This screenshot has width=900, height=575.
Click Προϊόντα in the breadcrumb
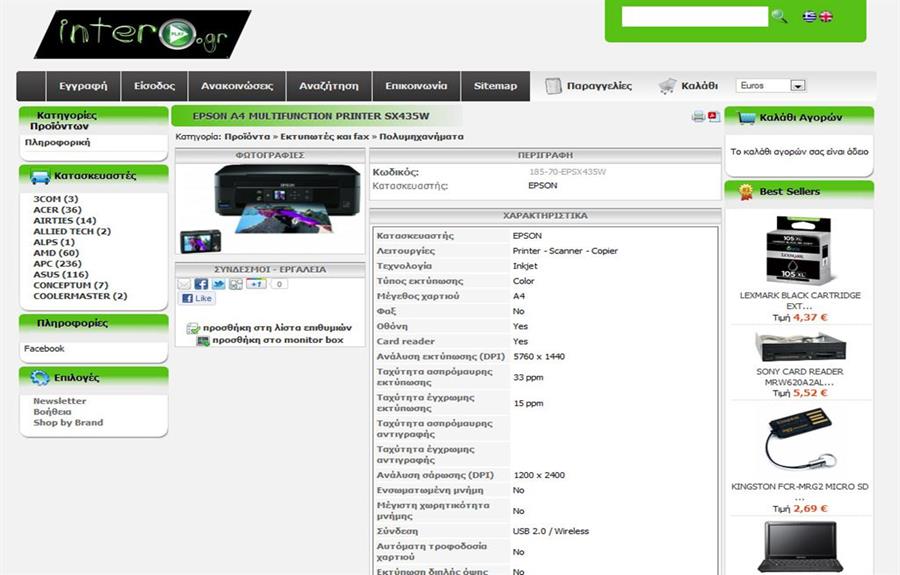247,137
